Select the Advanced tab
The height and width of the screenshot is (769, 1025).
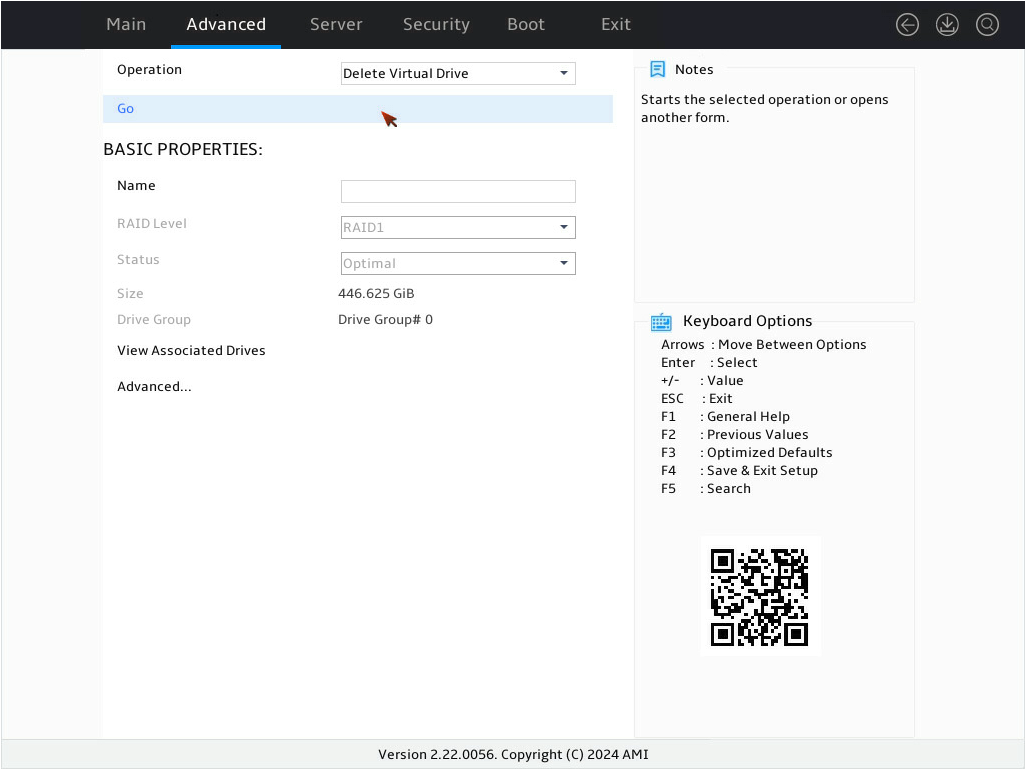(x=226, y=24)
